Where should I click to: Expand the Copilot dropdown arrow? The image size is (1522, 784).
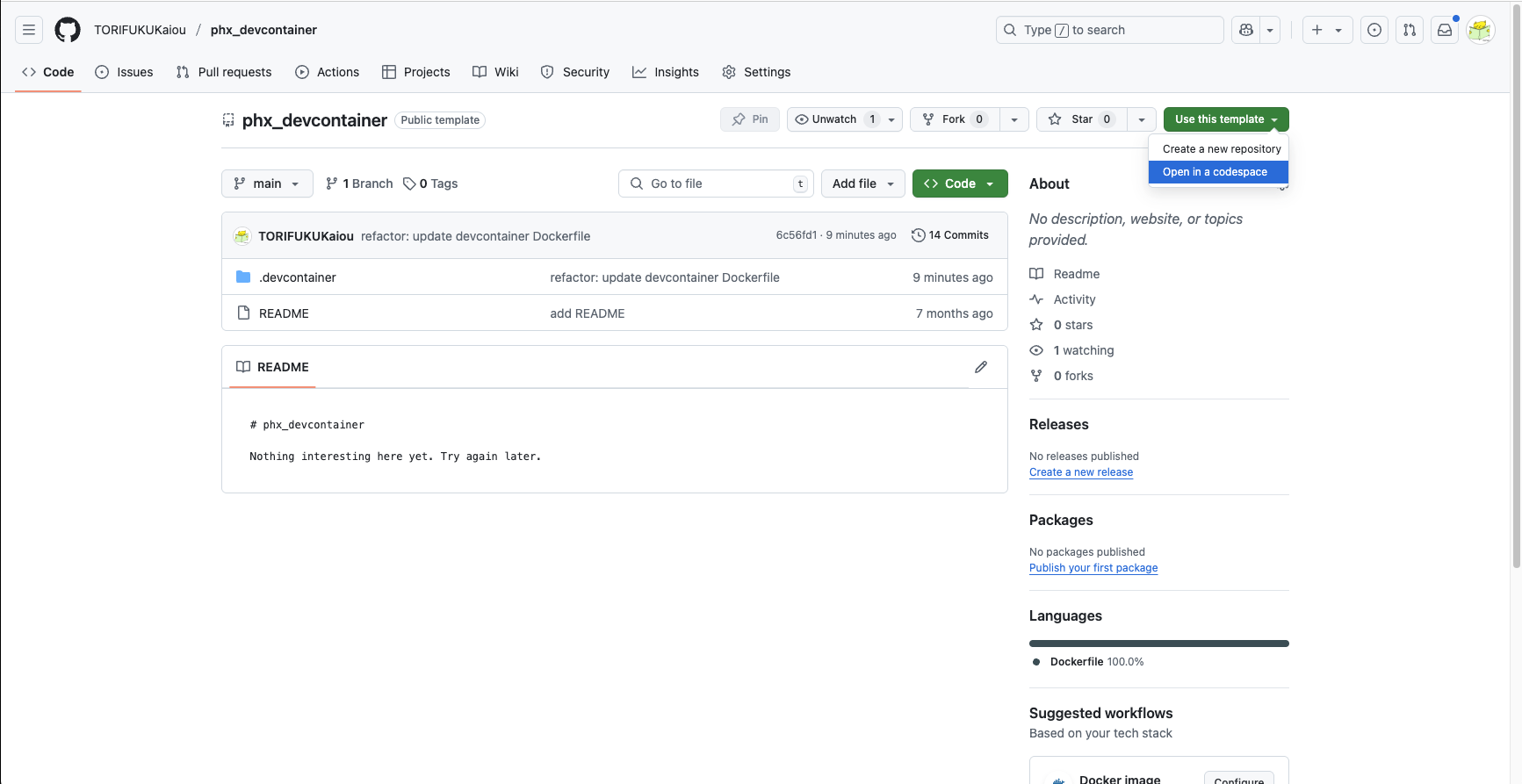coord(1270,30)
